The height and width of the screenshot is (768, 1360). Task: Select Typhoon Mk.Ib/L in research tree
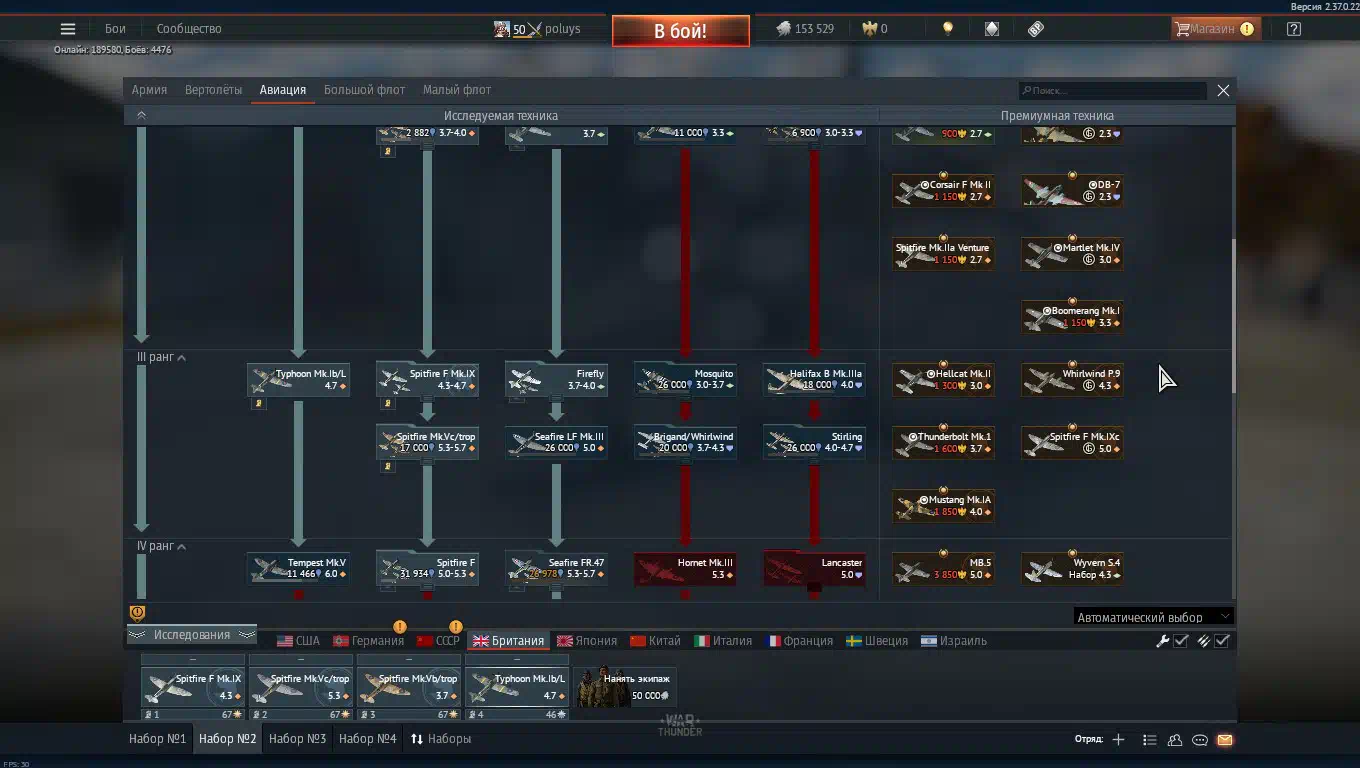click(x=298, y=380)
